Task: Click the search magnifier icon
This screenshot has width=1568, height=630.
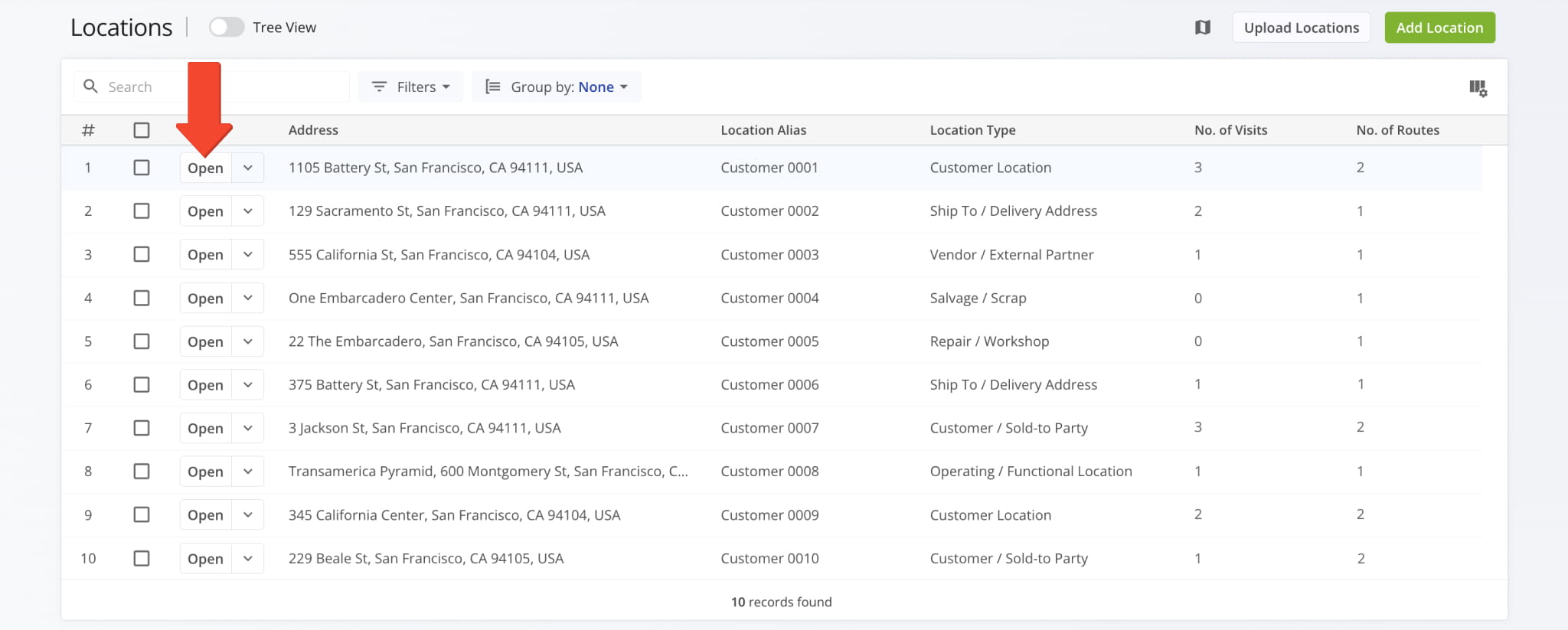Action: pyautogui.click(x=90, y=87)
